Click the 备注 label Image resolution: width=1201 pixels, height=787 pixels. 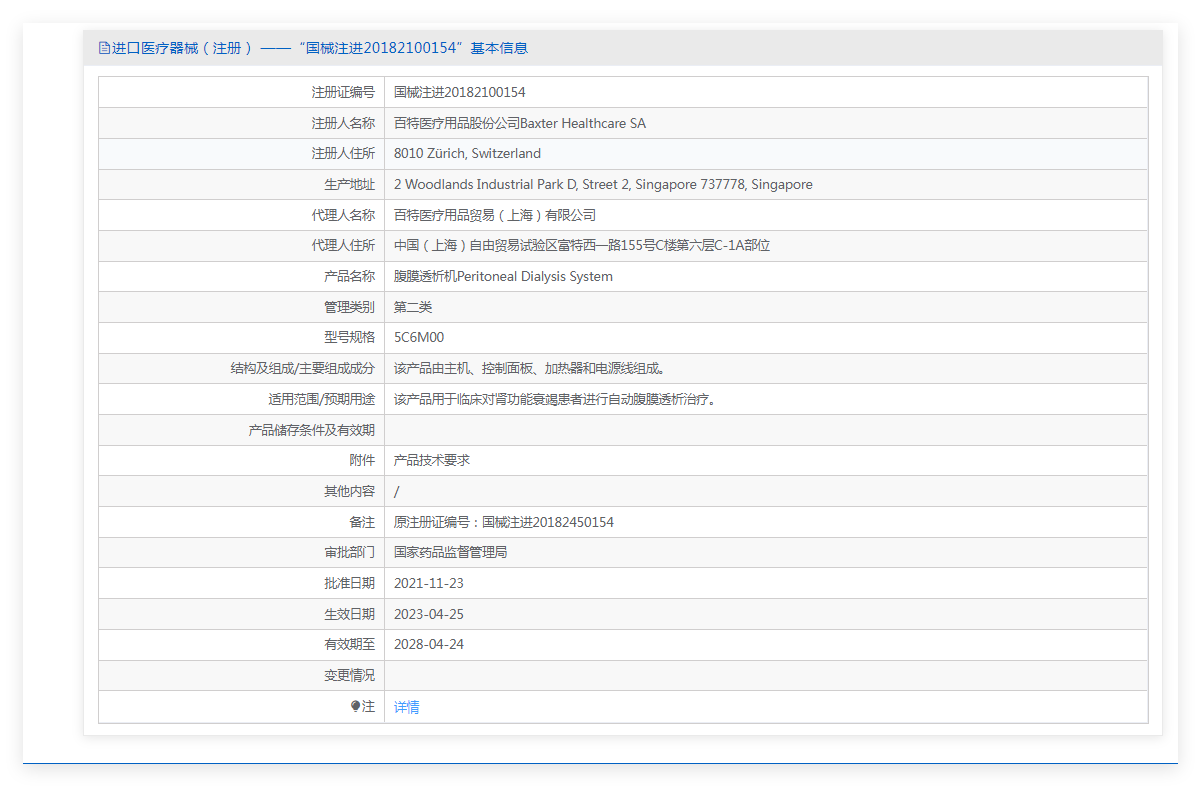(x=363, y=522)
